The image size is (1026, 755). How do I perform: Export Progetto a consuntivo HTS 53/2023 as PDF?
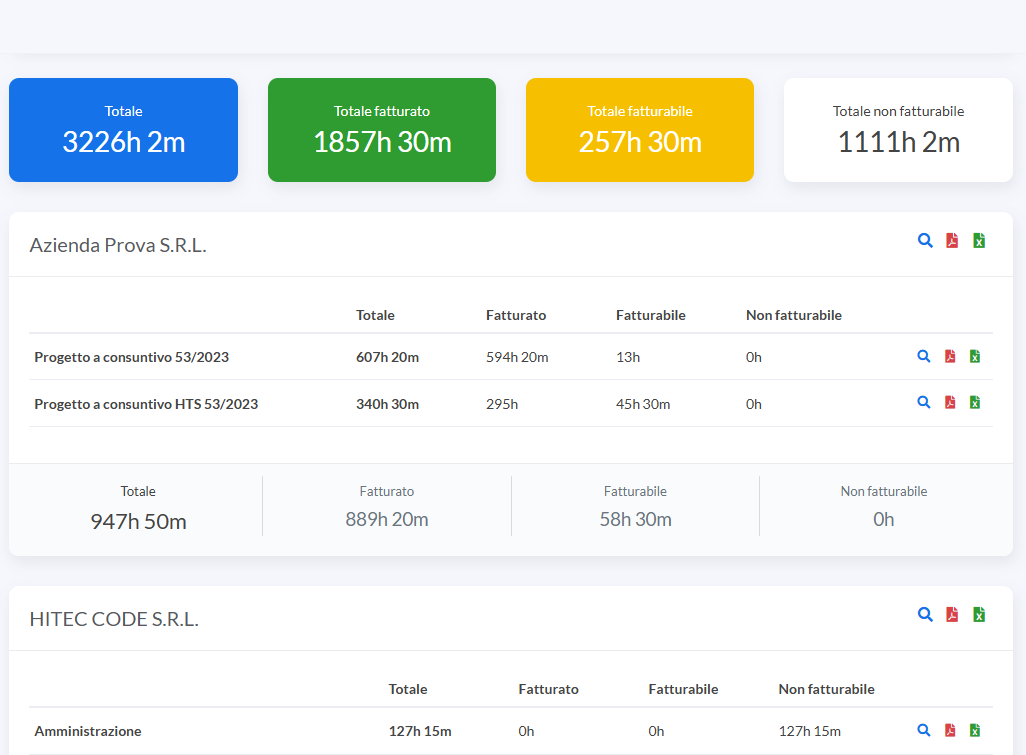950,402
